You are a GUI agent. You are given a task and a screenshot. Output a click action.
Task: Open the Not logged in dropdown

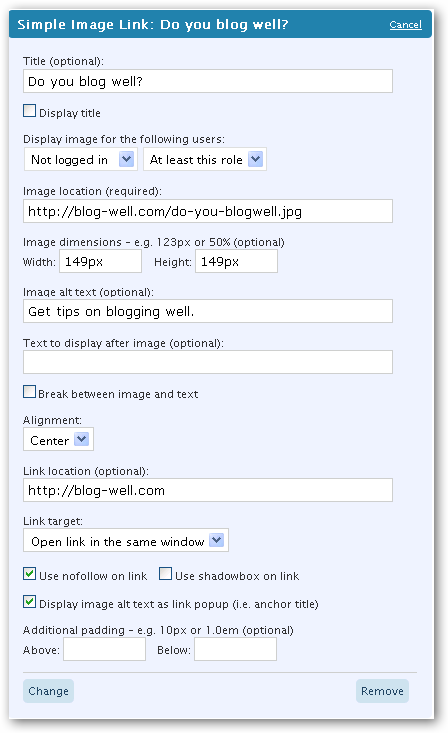(81, 159)
